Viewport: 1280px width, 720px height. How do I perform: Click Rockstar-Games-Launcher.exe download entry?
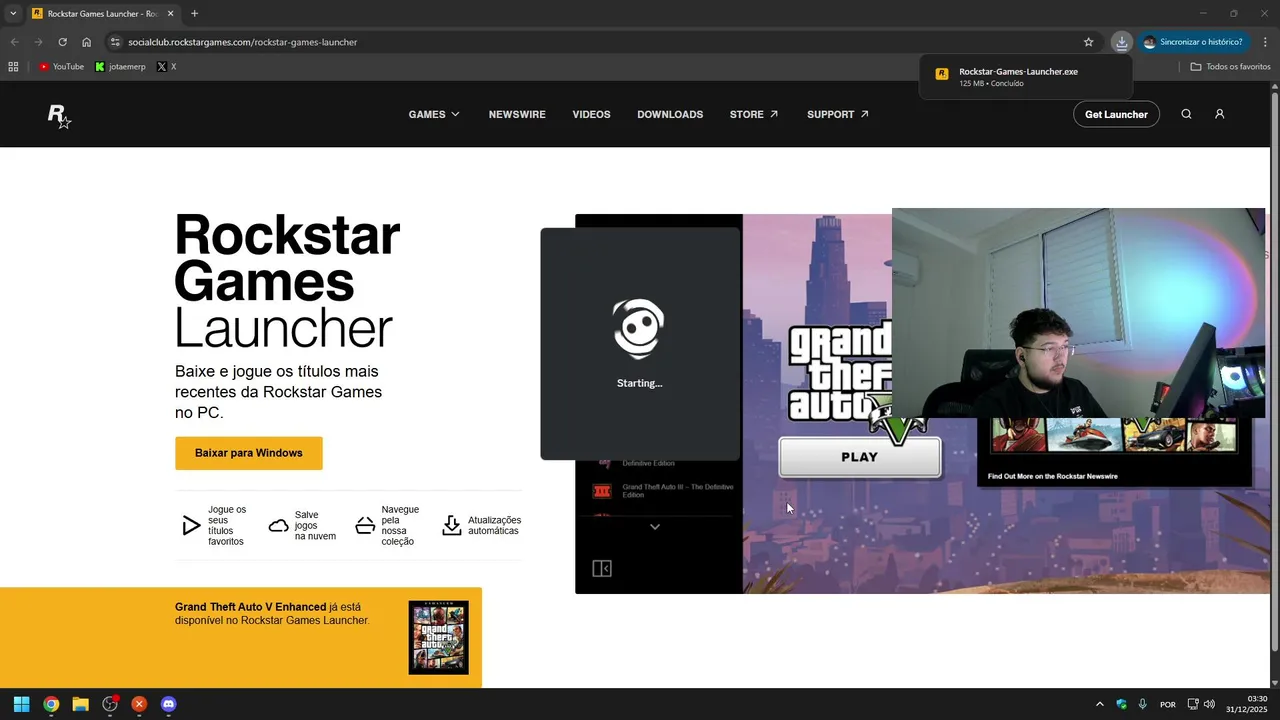point(1026,77)
